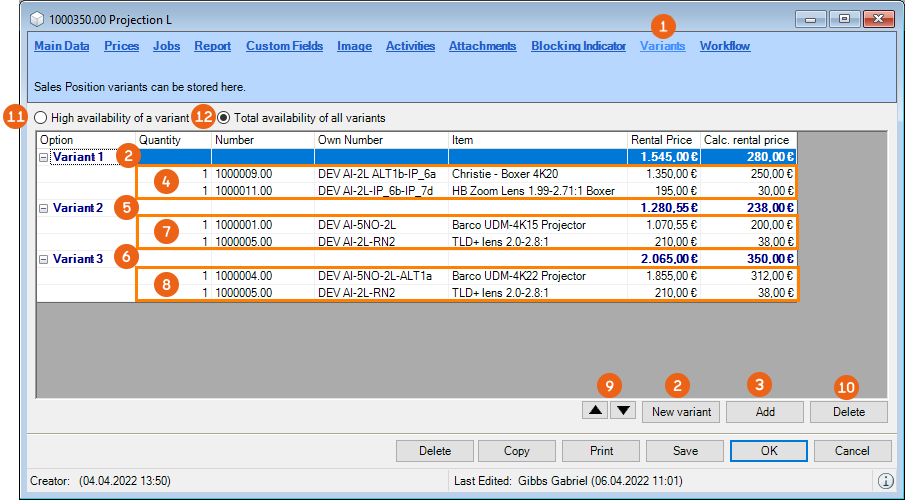The image size is (905, 500).
Task: Collapse the Variant 1 group
Action: click(x=44, y=157)
